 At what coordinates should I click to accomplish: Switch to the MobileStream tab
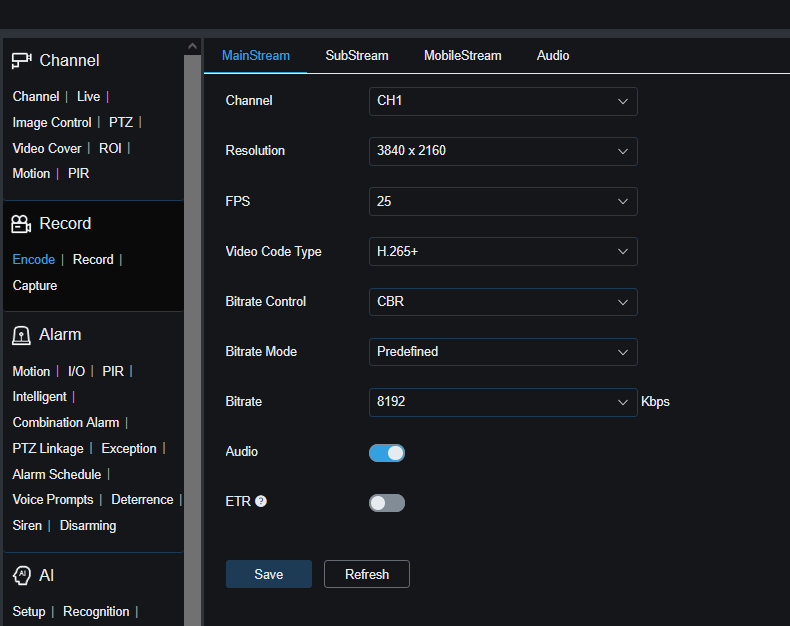pyautogui.click(x=462, y=56)
